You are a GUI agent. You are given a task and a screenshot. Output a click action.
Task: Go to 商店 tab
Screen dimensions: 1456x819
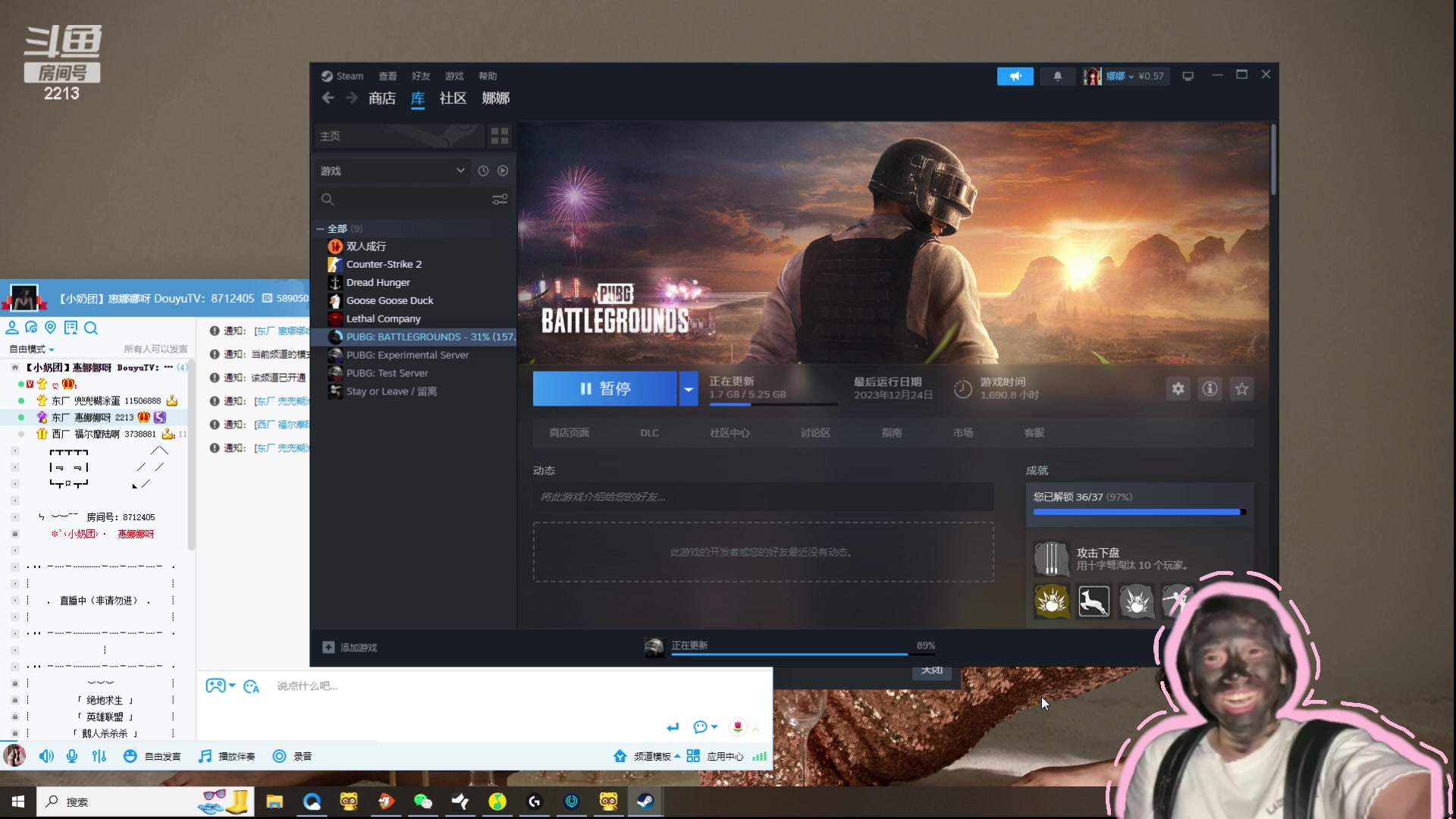click(382, 98)
